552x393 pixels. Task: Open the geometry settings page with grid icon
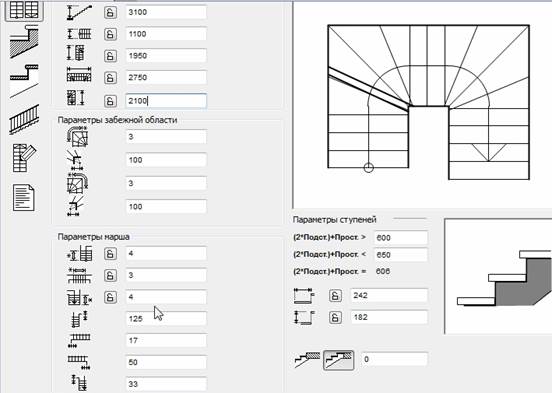pos(24,11)
